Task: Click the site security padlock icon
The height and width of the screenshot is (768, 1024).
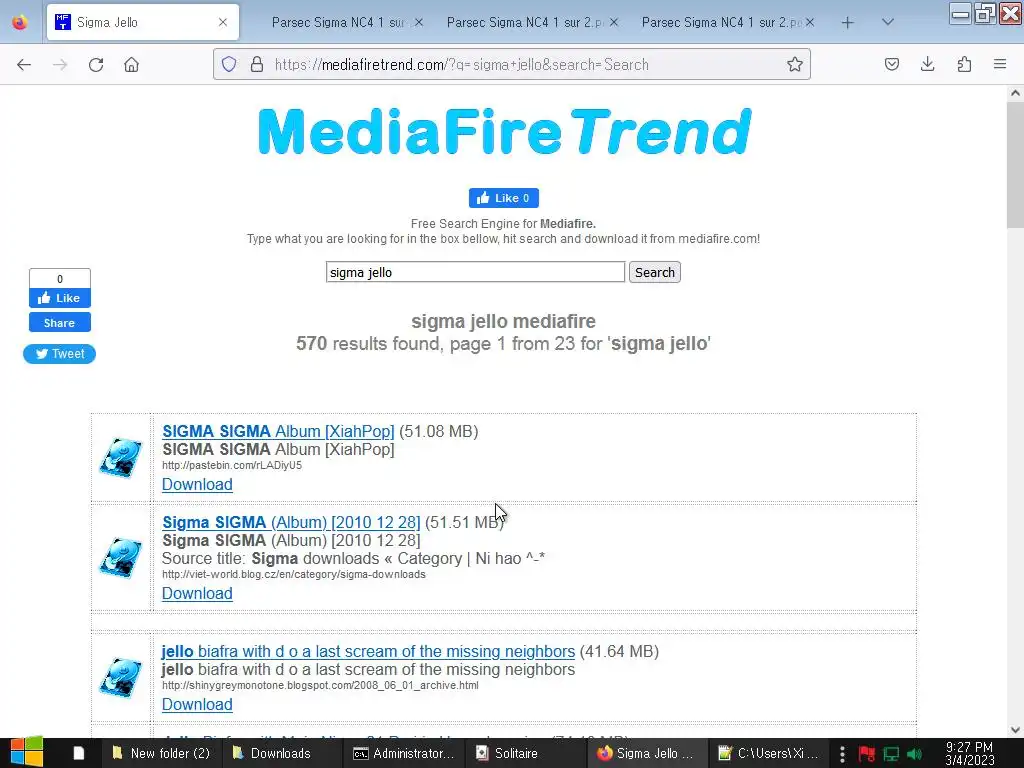Action: coord(257,64)
